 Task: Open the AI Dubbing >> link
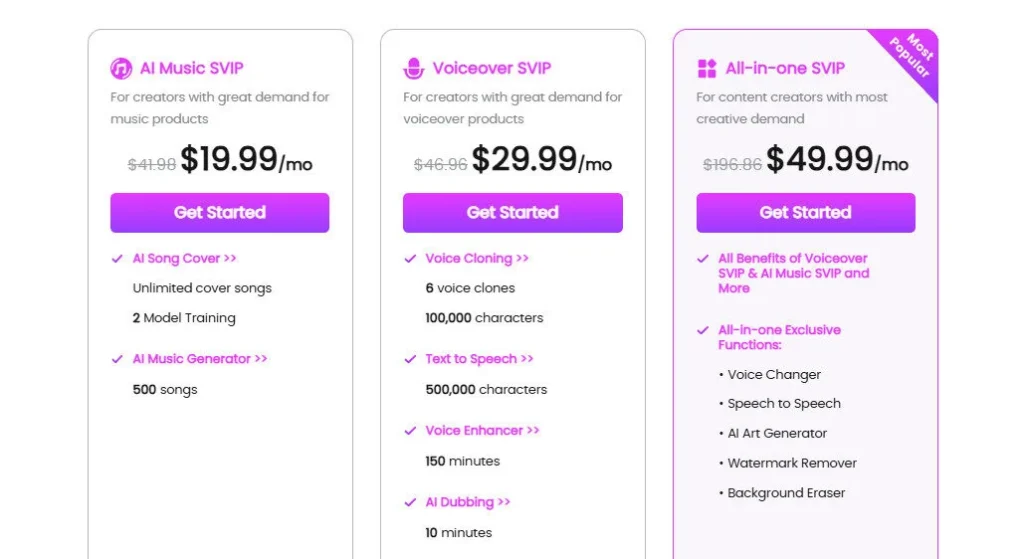point(468,502)
